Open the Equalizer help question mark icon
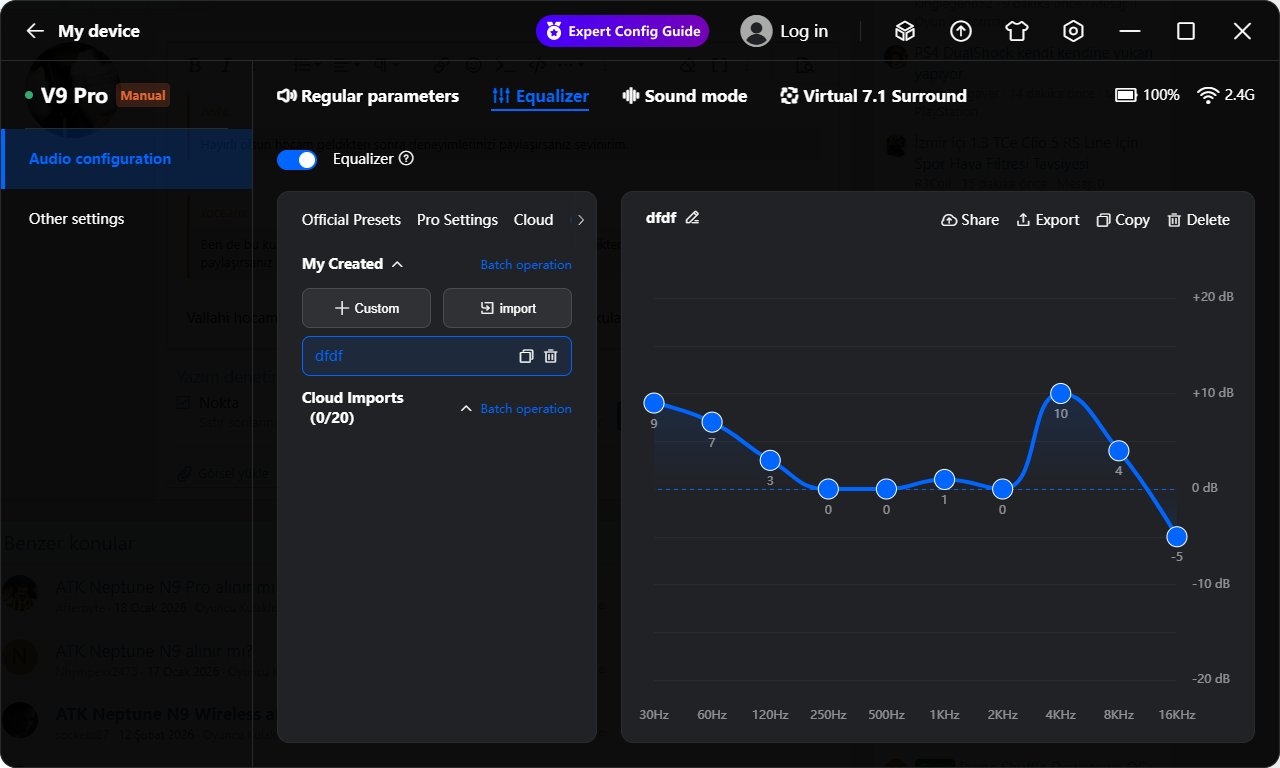This screenshot has width=1280, height=768. 406,158
